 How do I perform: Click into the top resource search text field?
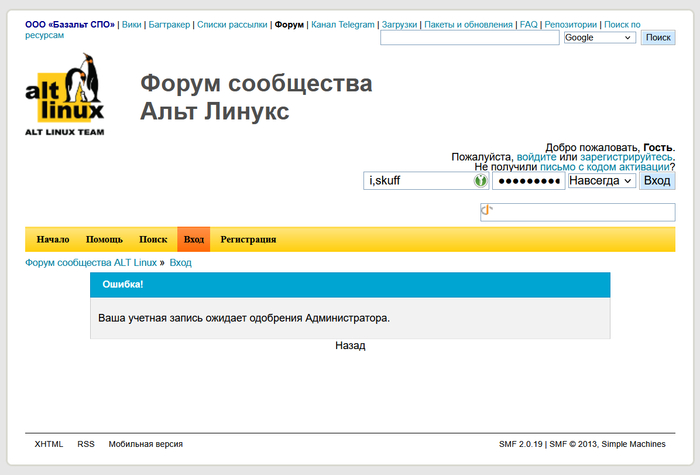pyautogui.click(x=469, y=37)
